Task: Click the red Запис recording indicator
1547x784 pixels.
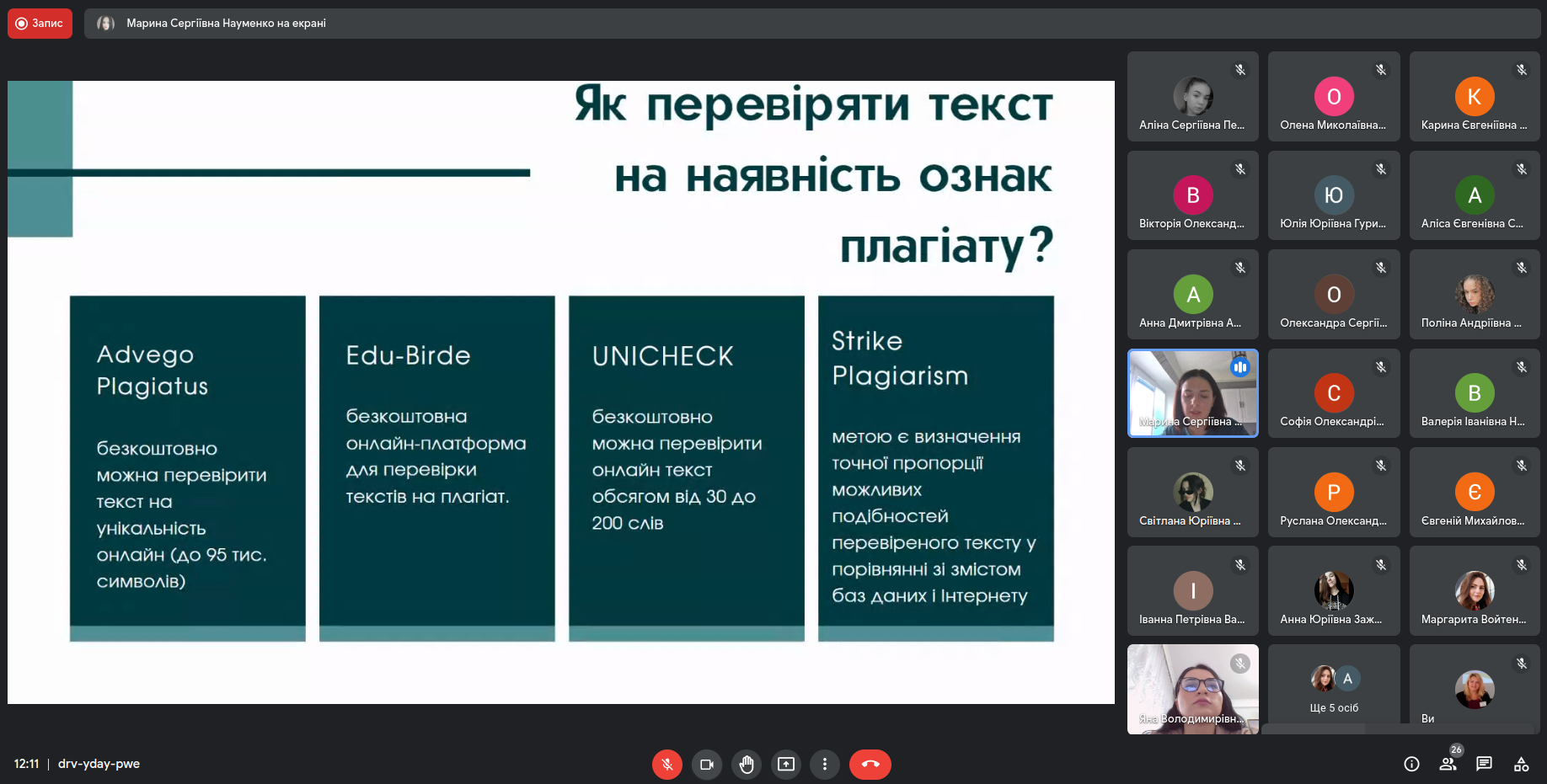Action: coord(40,24)
